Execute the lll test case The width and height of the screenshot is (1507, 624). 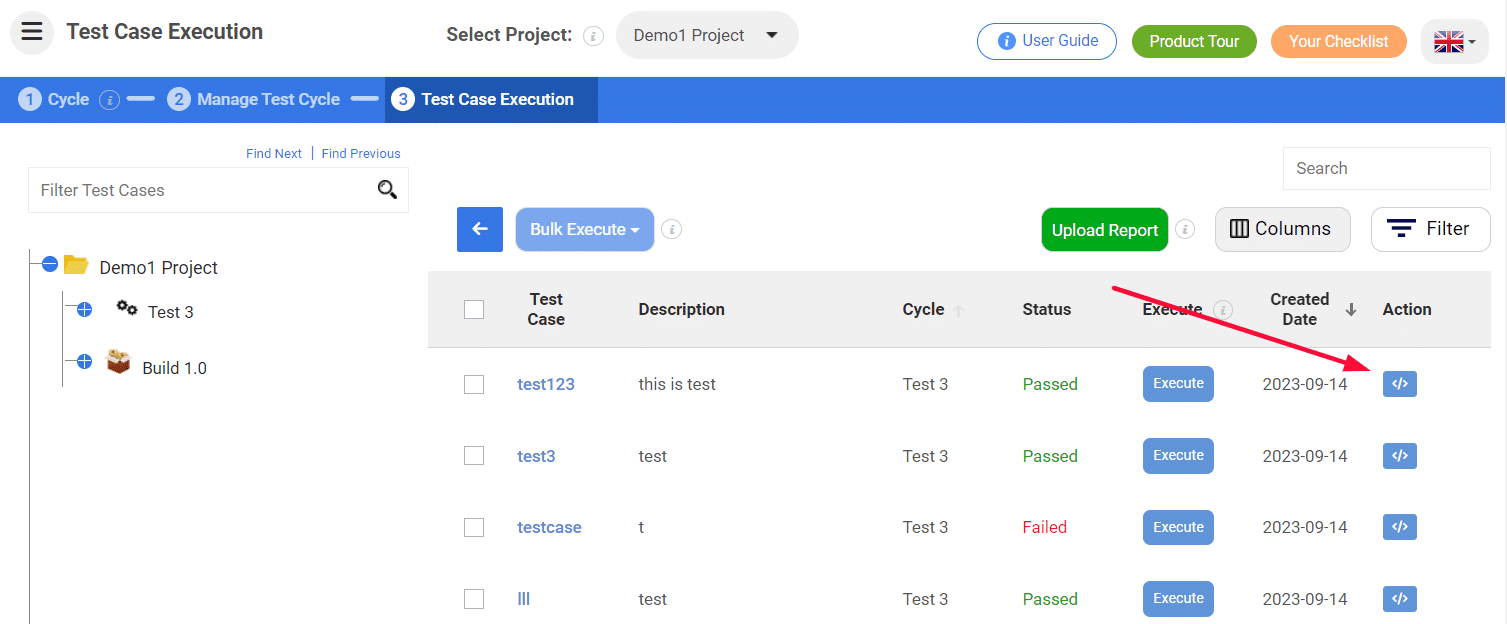click(x=1178, y=599)
